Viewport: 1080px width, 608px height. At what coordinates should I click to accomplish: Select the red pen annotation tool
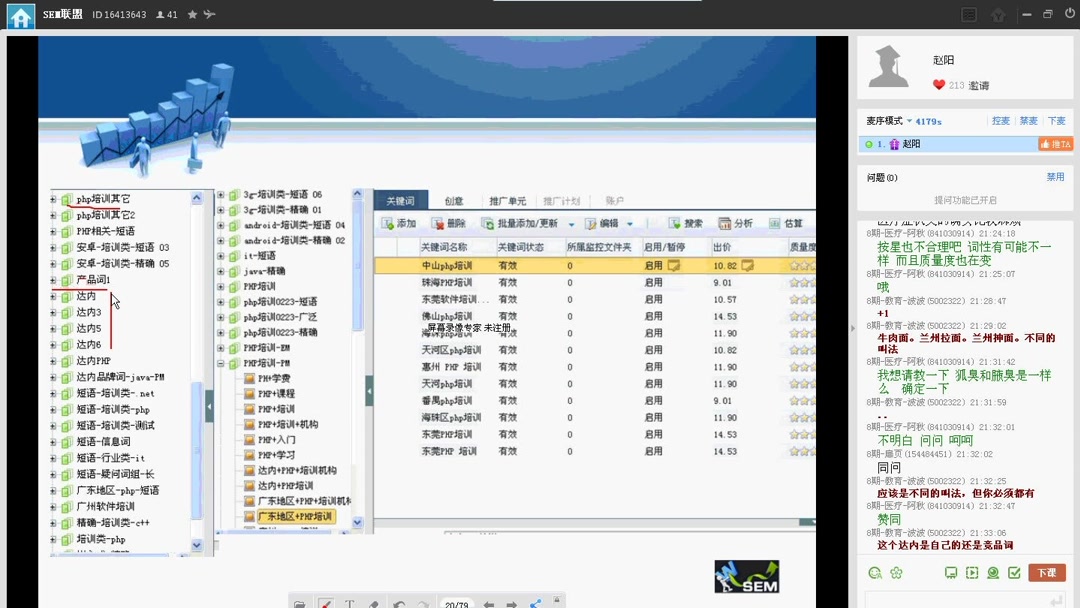coord(326,602)
